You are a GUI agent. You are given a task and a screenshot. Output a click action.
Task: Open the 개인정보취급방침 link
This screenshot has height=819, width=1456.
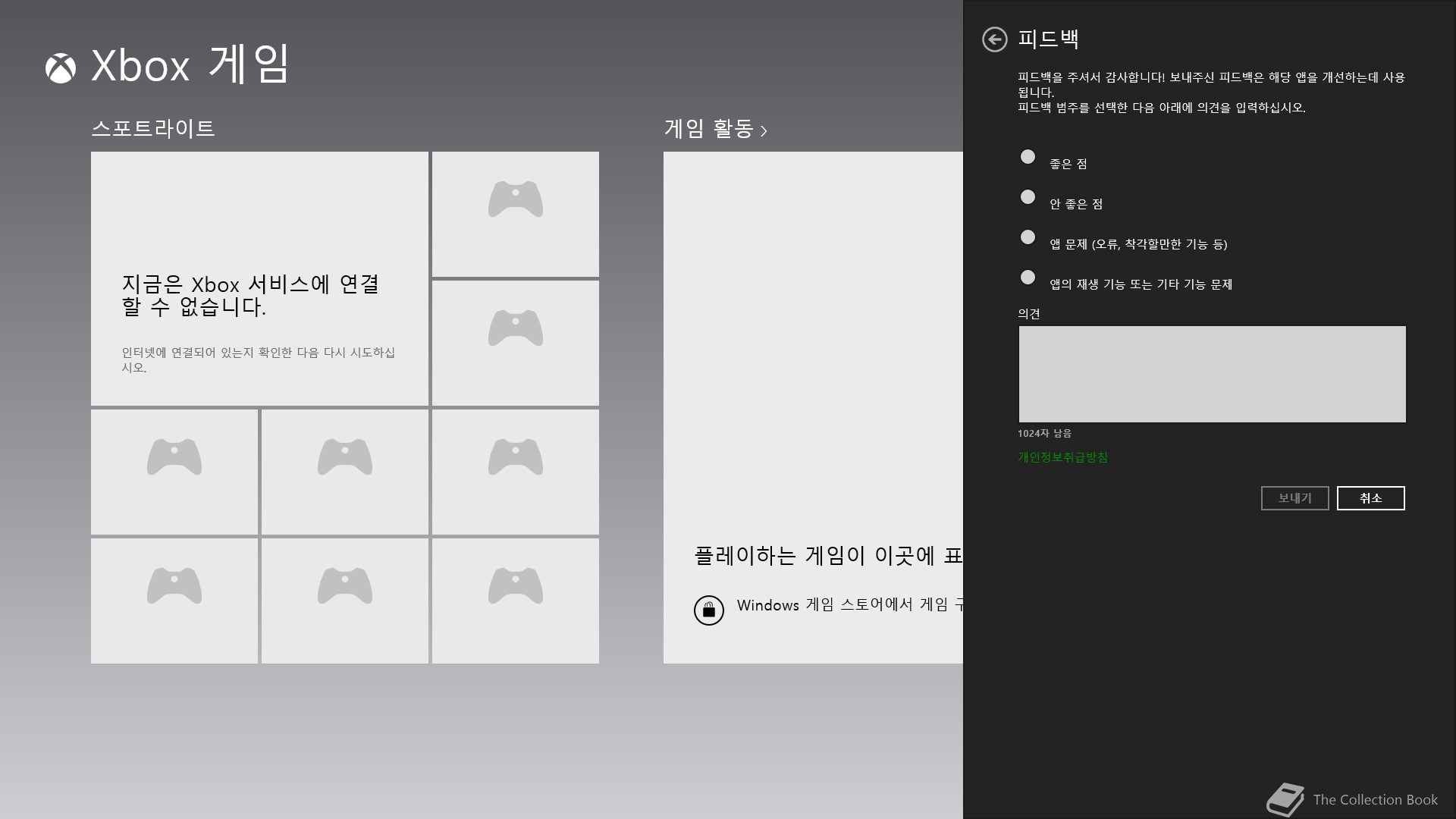pyautogui.click(x=1062, y=457)
